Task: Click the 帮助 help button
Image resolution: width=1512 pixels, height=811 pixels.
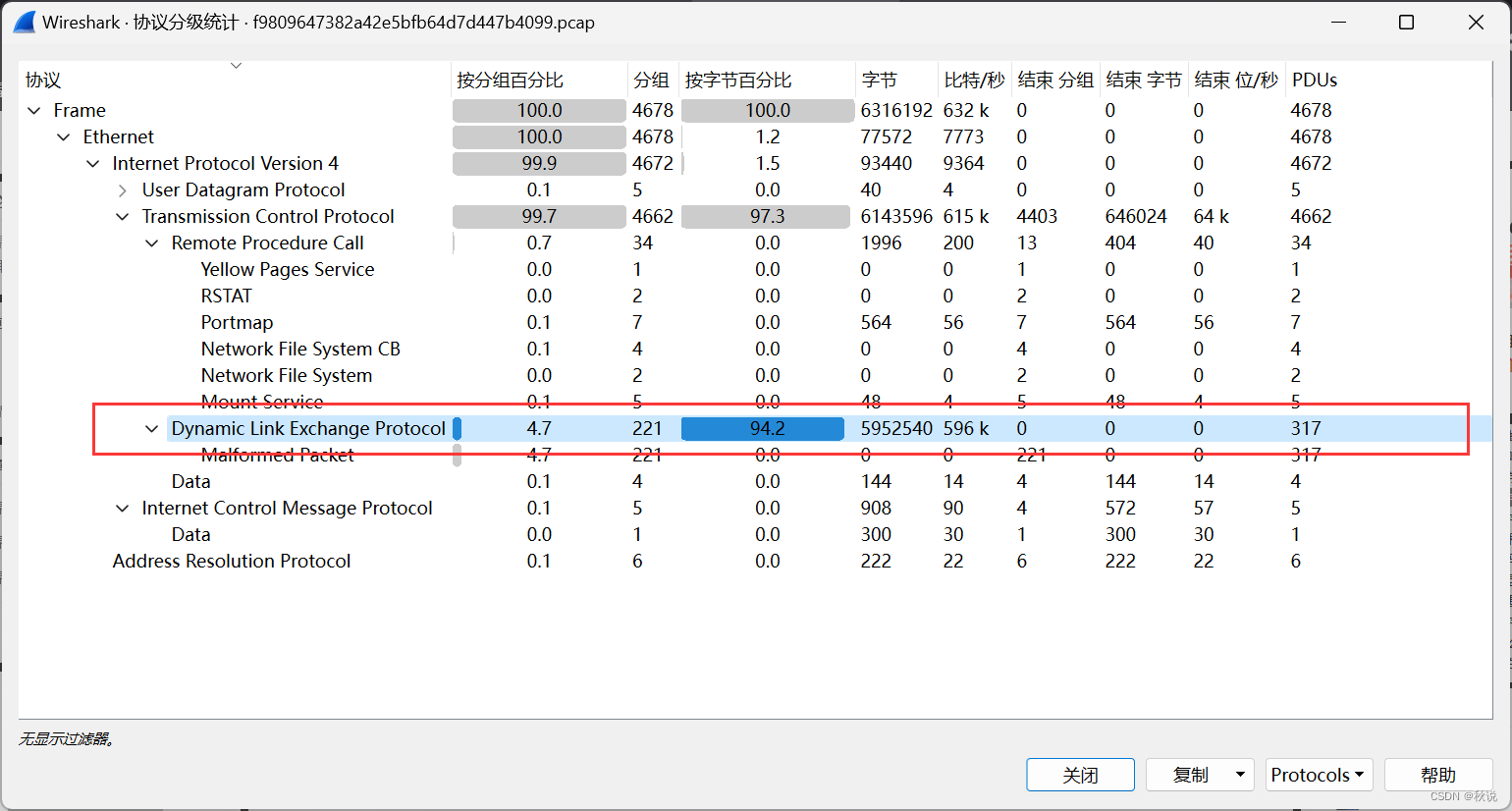Action: tap(1438, 775)
